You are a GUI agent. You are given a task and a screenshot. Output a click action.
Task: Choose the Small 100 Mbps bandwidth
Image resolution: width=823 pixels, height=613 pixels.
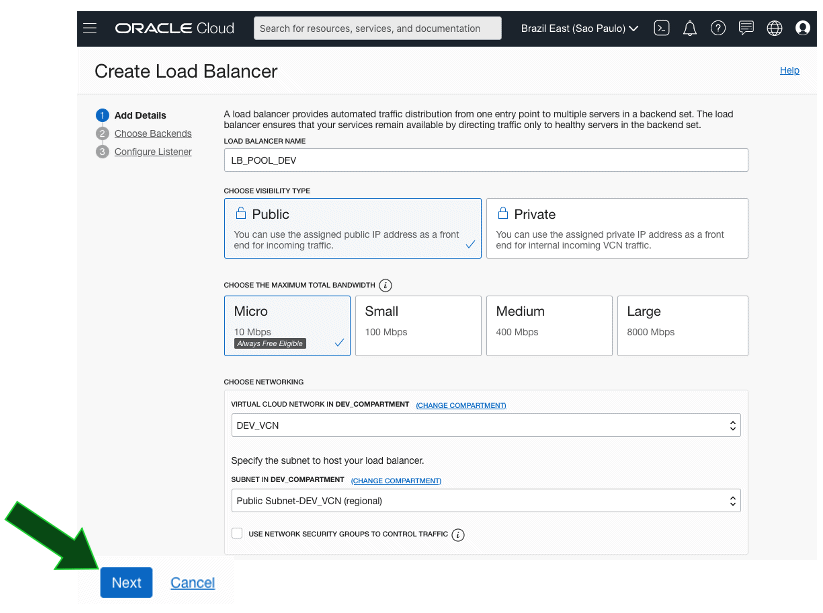coord(417,325)
